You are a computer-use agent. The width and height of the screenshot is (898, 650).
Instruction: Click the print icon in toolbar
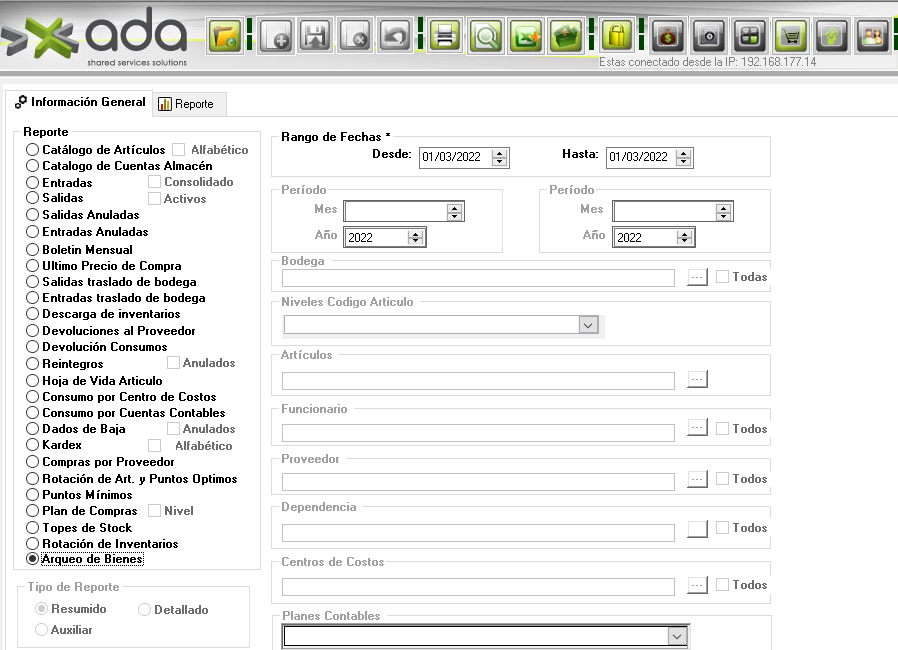pyautogui.click(x=445, y=37)
